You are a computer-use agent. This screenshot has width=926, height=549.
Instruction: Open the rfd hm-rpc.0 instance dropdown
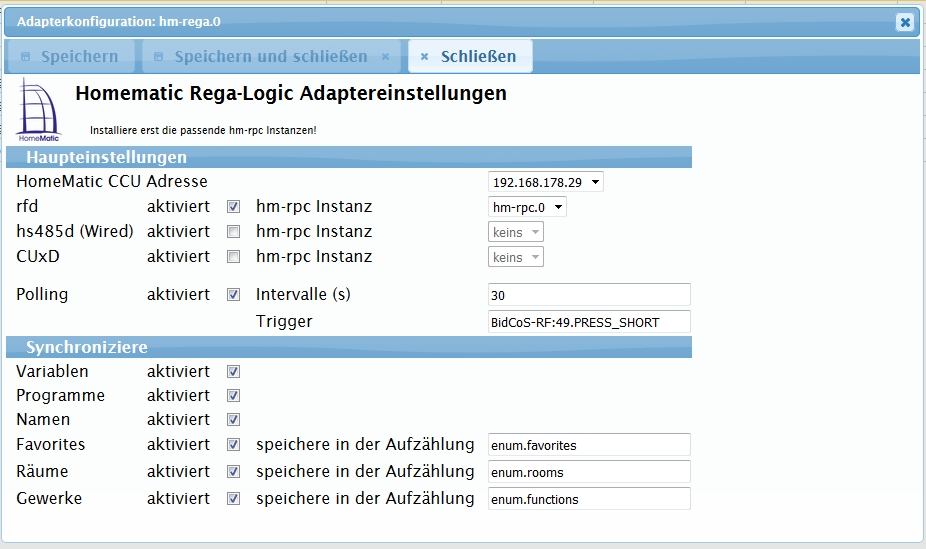coord(527,207)
